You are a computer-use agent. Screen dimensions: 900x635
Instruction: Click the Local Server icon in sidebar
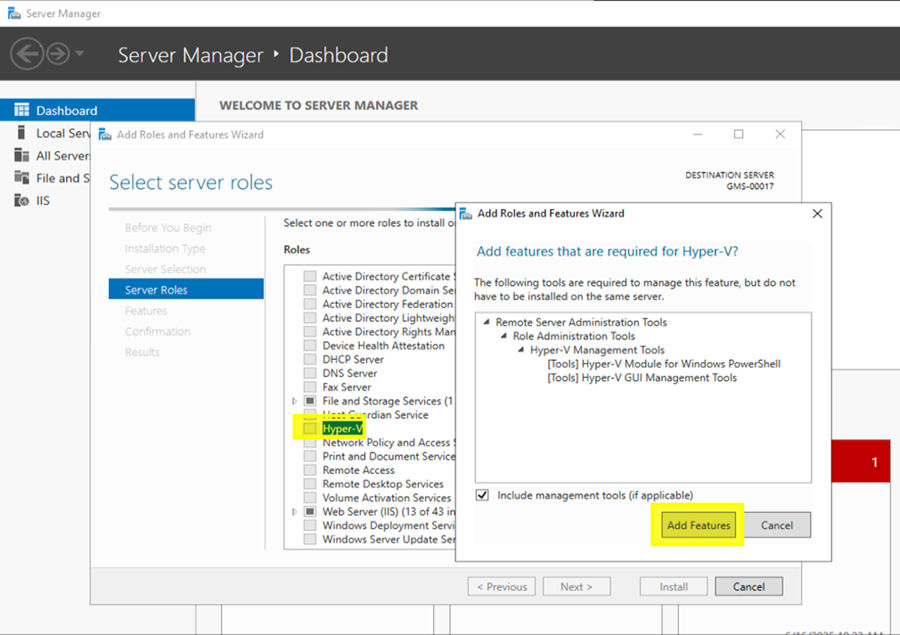[x=21, y=133]
